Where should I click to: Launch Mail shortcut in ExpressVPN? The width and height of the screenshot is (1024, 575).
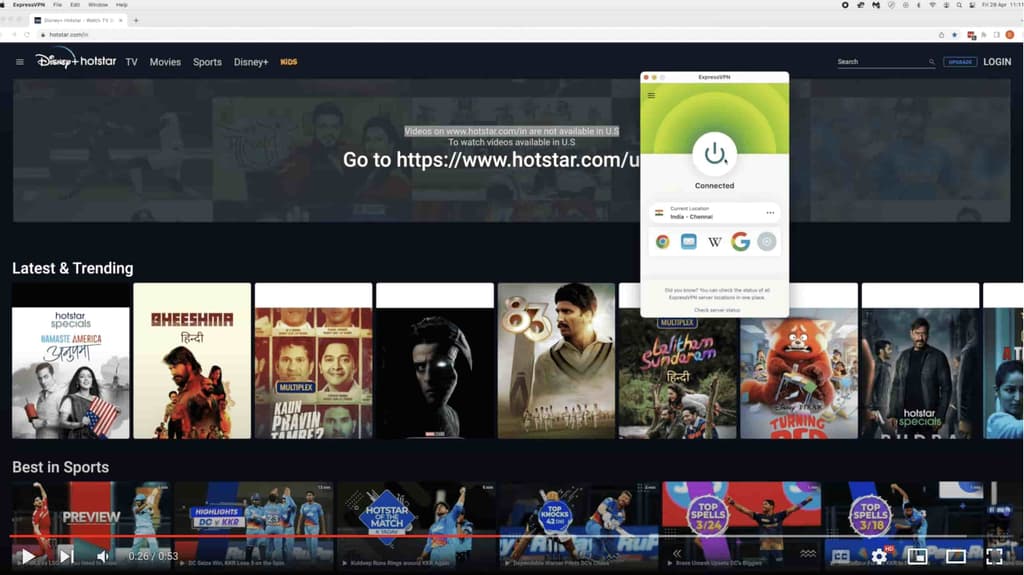(688, 242)
